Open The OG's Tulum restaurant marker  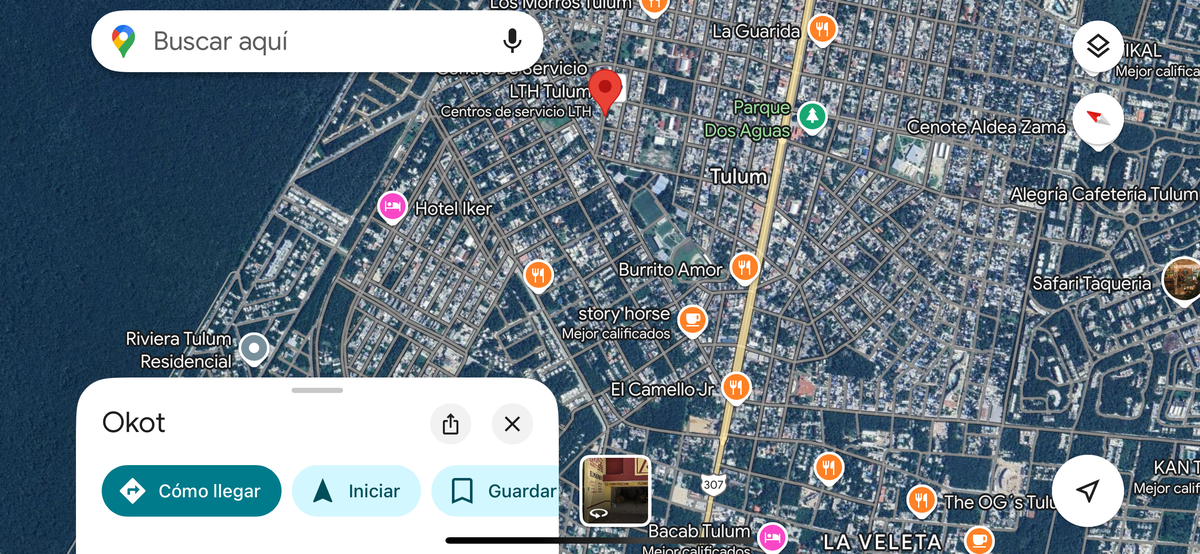click(x=921, y=500)
